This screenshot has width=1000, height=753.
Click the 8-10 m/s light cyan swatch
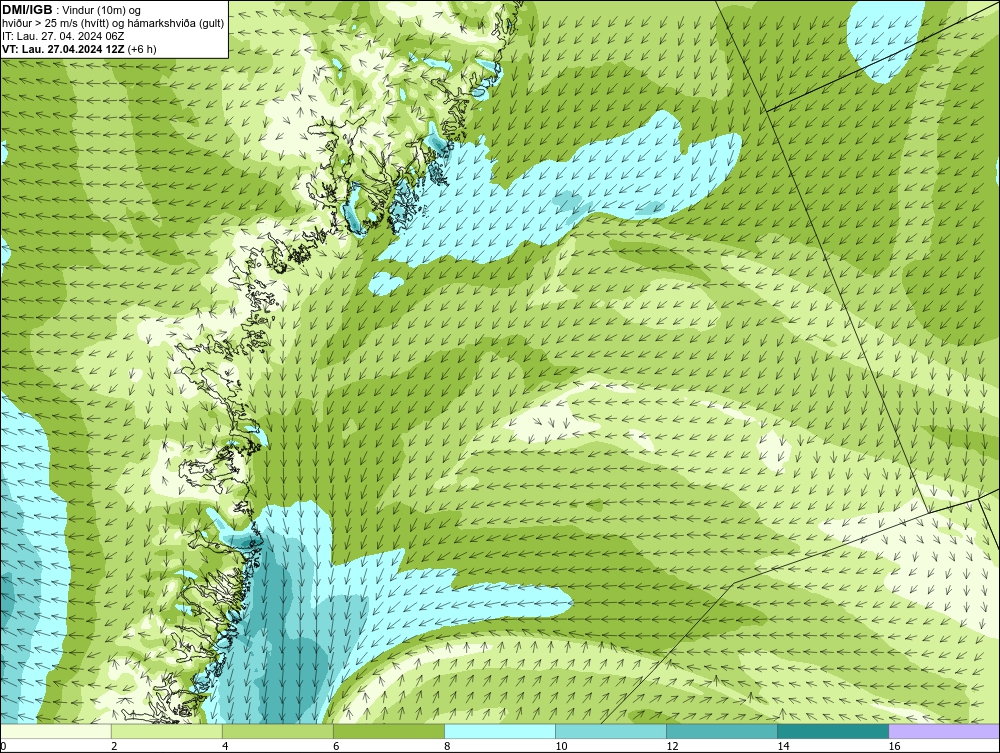coord(499,731)
